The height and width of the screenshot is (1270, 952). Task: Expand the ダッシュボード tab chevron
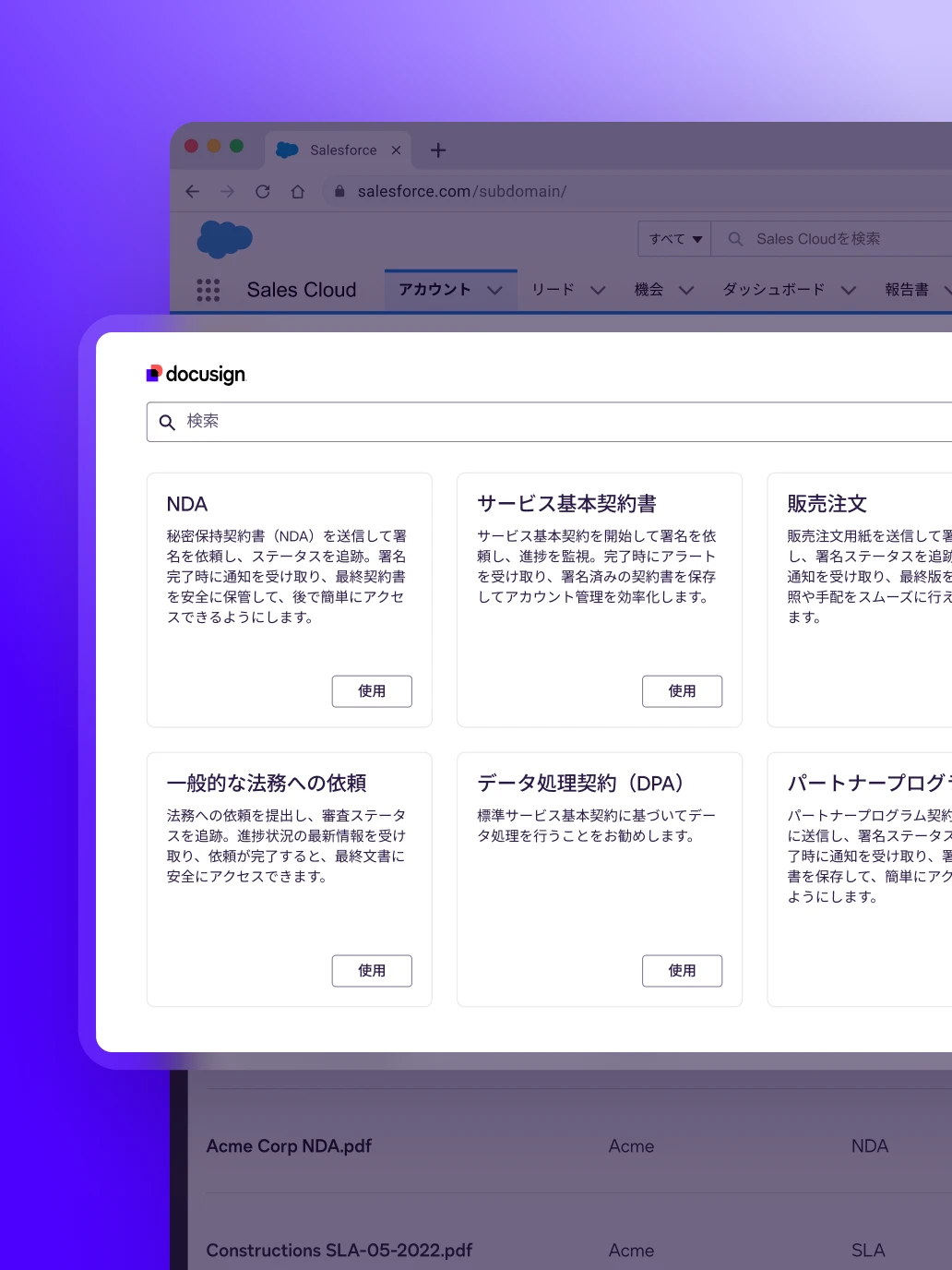tap(849, 290)
